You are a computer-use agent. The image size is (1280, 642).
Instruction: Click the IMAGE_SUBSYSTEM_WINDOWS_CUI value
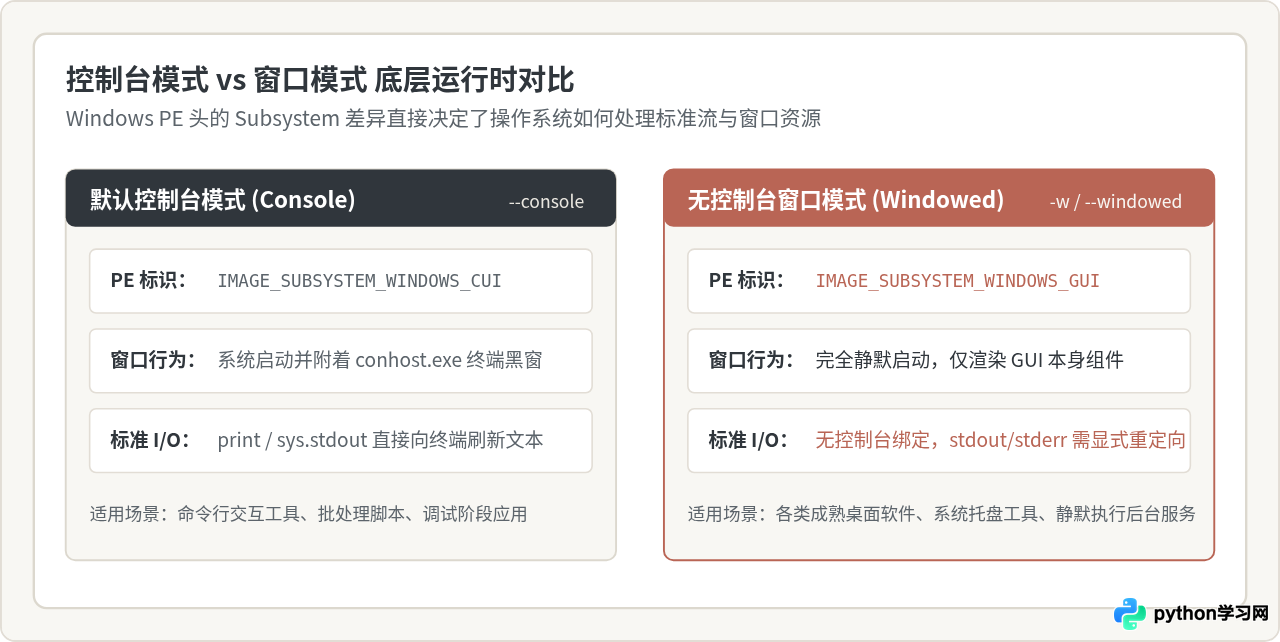click(360, 281)
